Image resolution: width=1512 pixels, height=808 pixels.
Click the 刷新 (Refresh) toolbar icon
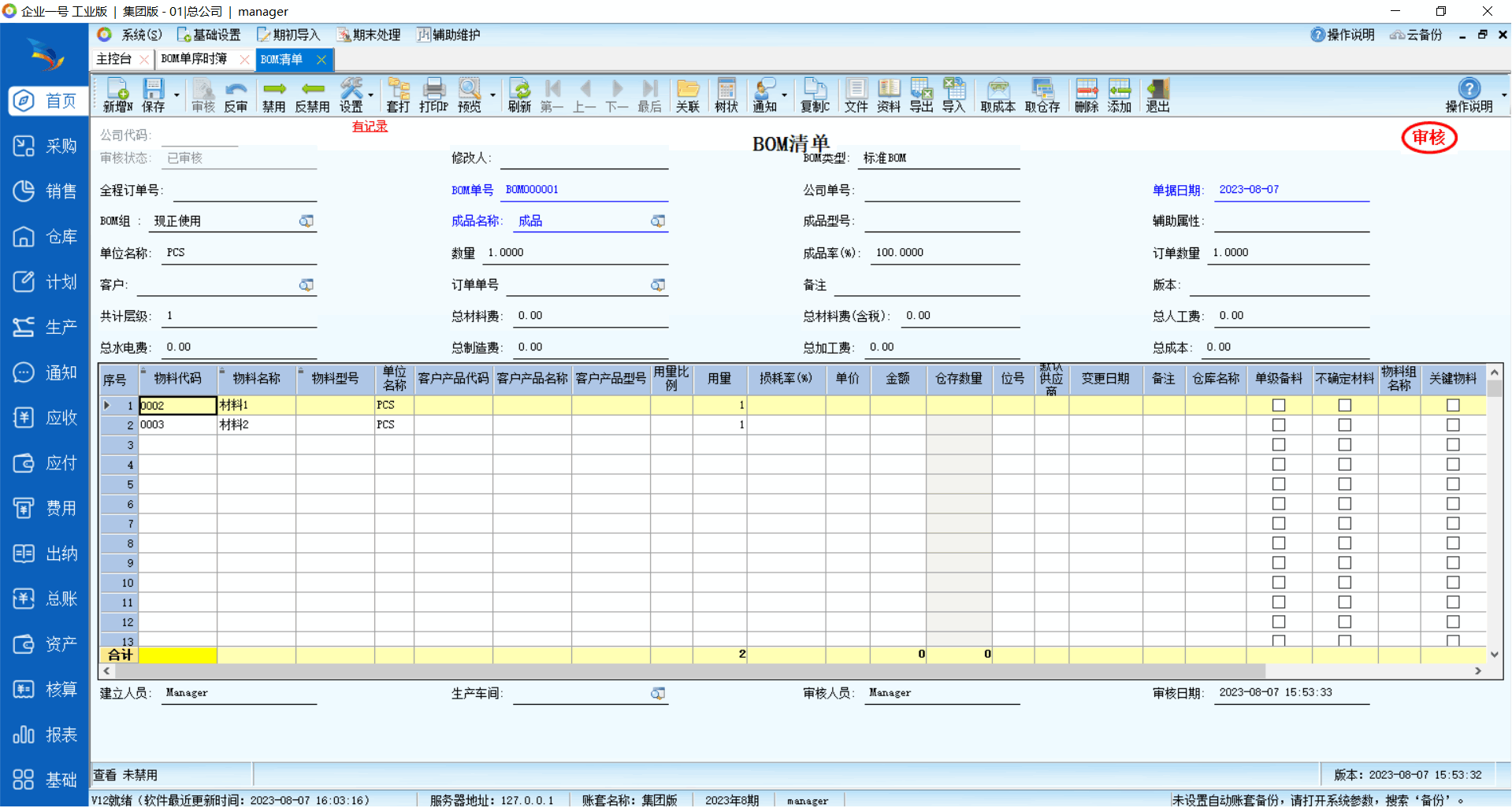[519, 95]
